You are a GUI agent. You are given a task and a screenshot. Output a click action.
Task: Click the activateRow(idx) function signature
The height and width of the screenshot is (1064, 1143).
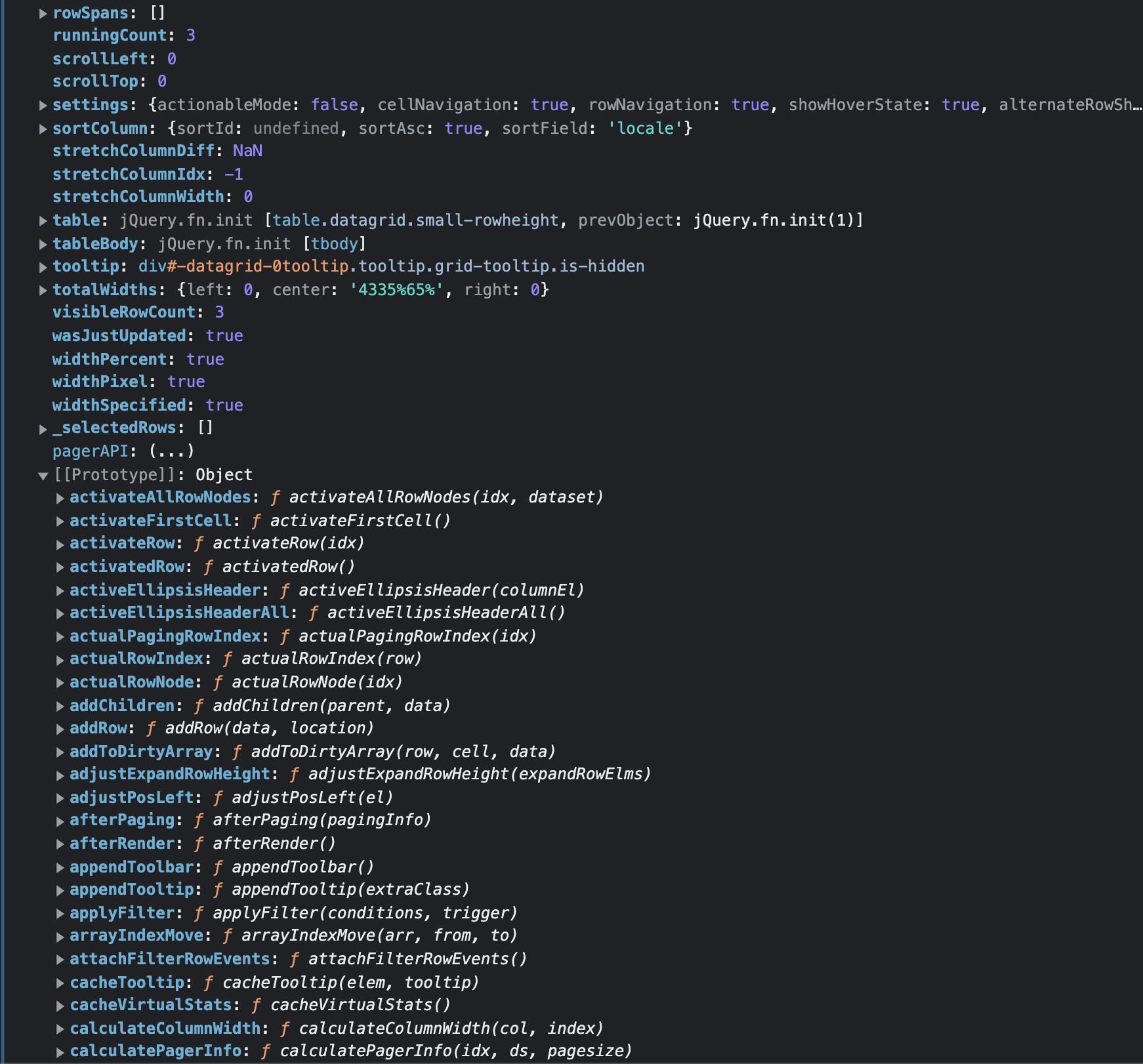(x=288, y=543)
